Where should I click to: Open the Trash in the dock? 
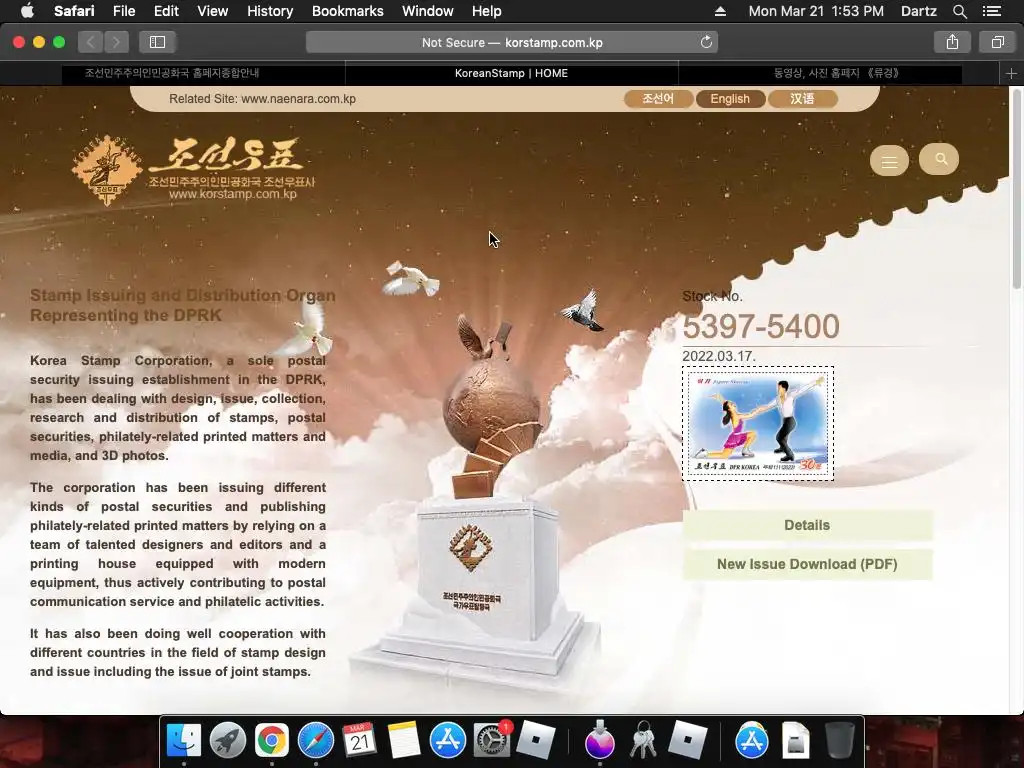pyautogui.click(x=839, y=741)
